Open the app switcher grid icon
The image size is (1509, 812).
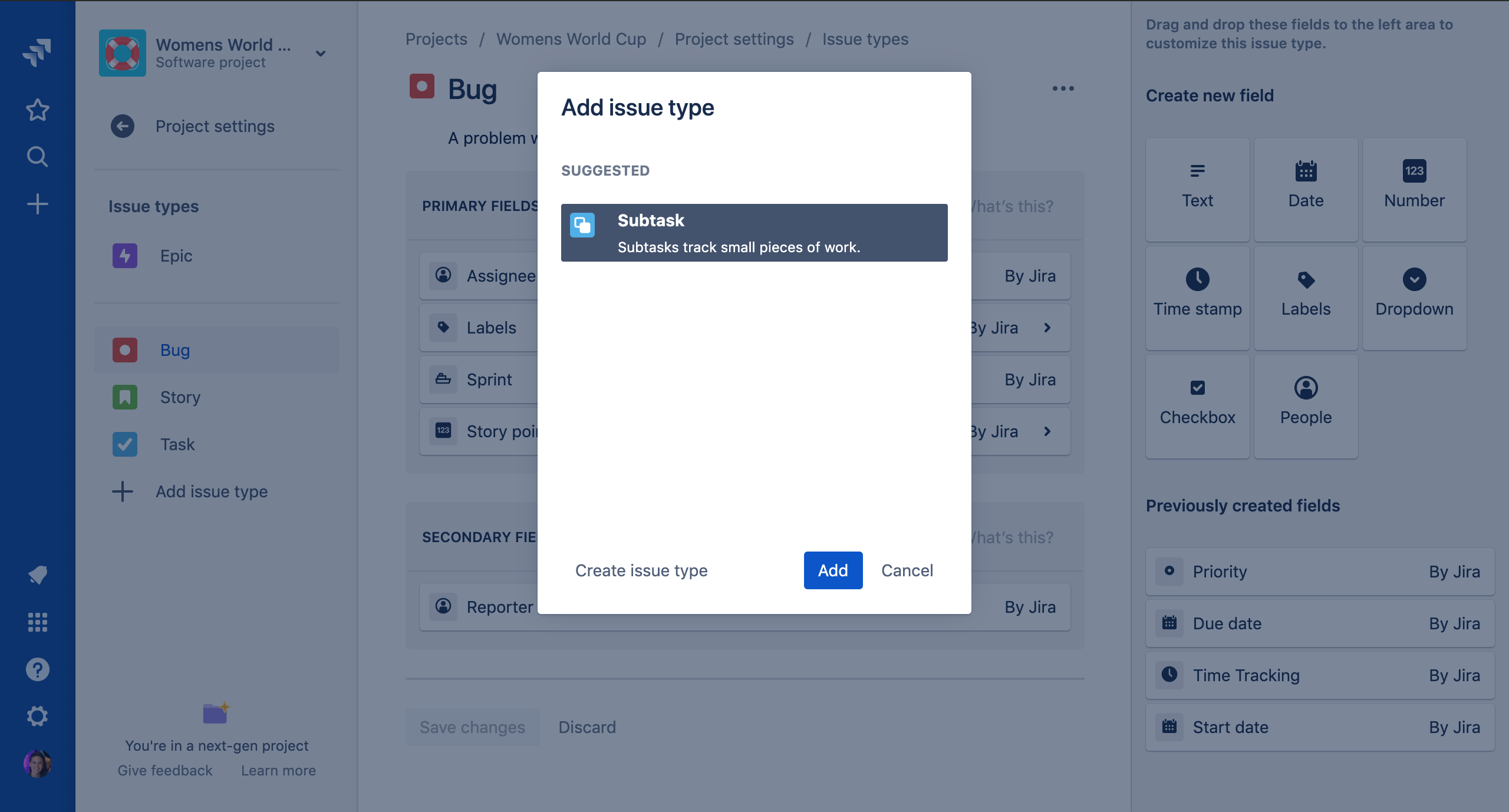click(37, 622)
